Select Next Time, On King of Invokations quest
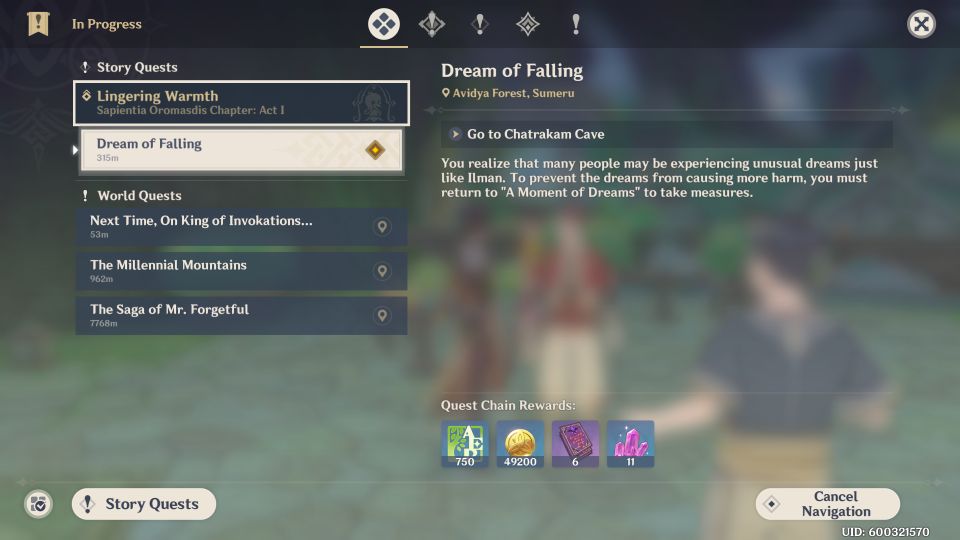This screenshot has height=540, width=960. [x=241, y=227]
